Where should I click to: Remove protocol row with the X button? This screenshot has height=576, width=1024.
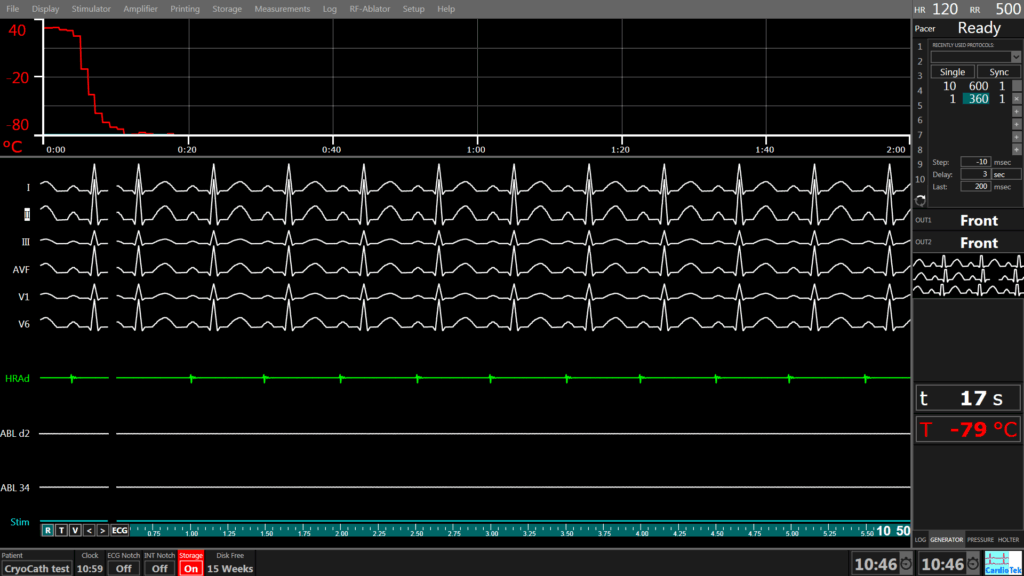[1016, 99]
